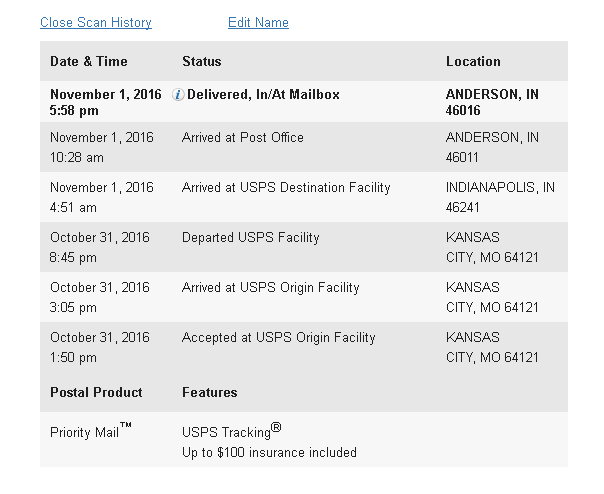The height and width of the screenshot is (494, 604).
Task: Open the Edit Name link
Action: coord(258,22)
